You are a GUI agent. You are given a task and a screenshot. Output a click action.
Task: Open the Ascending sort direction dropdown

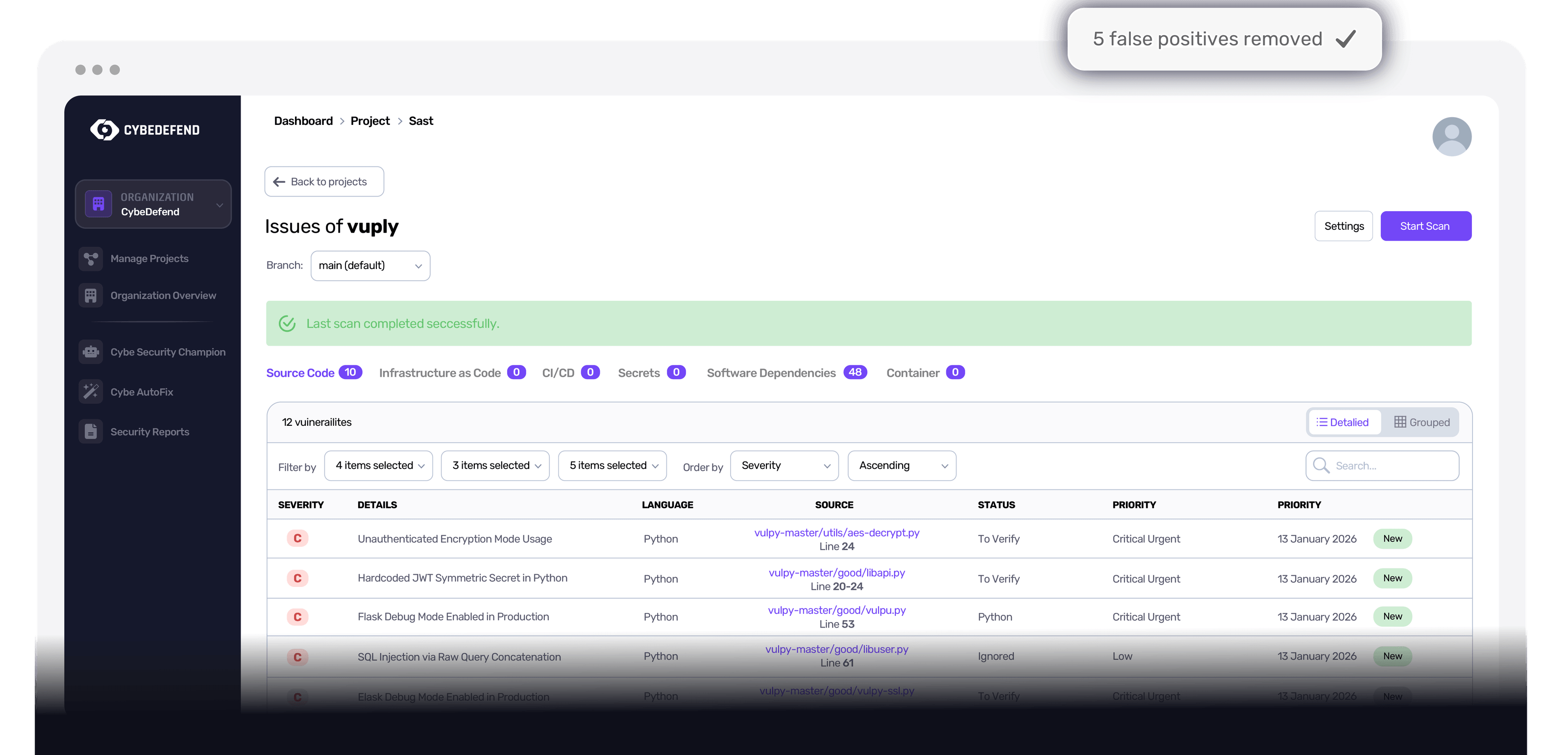pyautogui.click(x=902, y=465)
